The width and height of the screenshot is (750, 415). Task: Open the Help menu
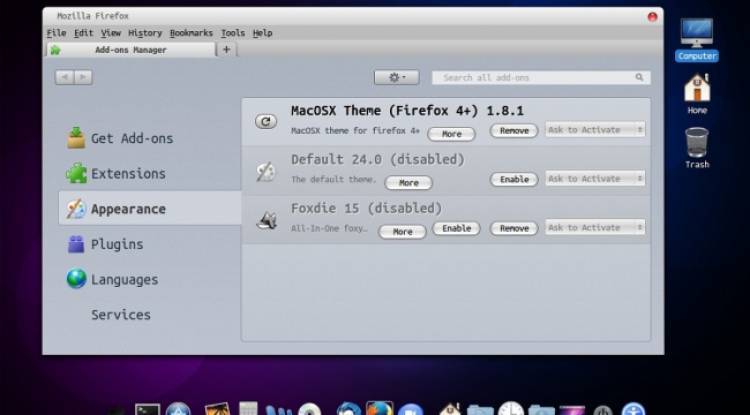click(263, 33)
